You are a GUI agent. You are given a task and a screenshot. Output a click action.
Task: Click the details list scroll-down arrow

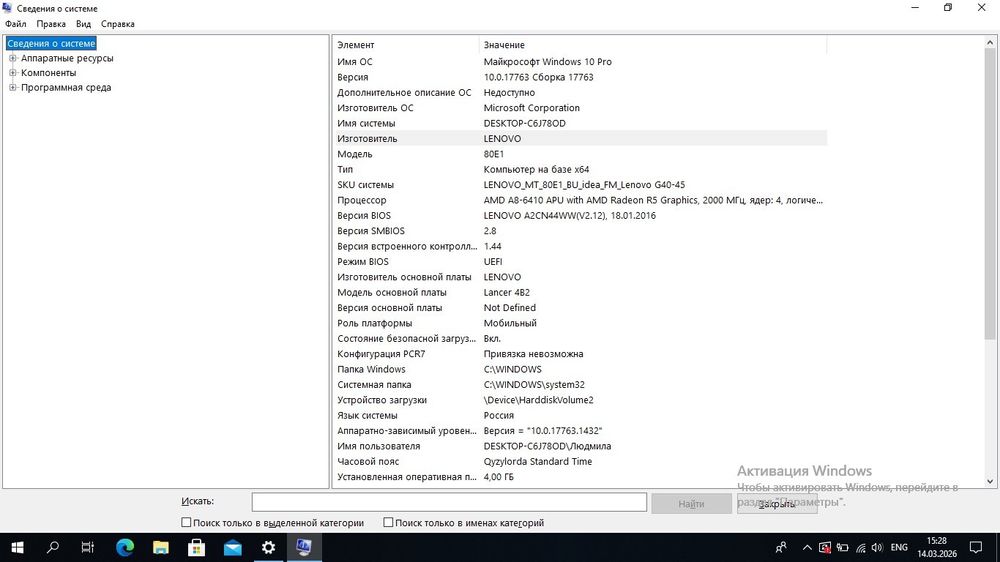pos(990,482)
